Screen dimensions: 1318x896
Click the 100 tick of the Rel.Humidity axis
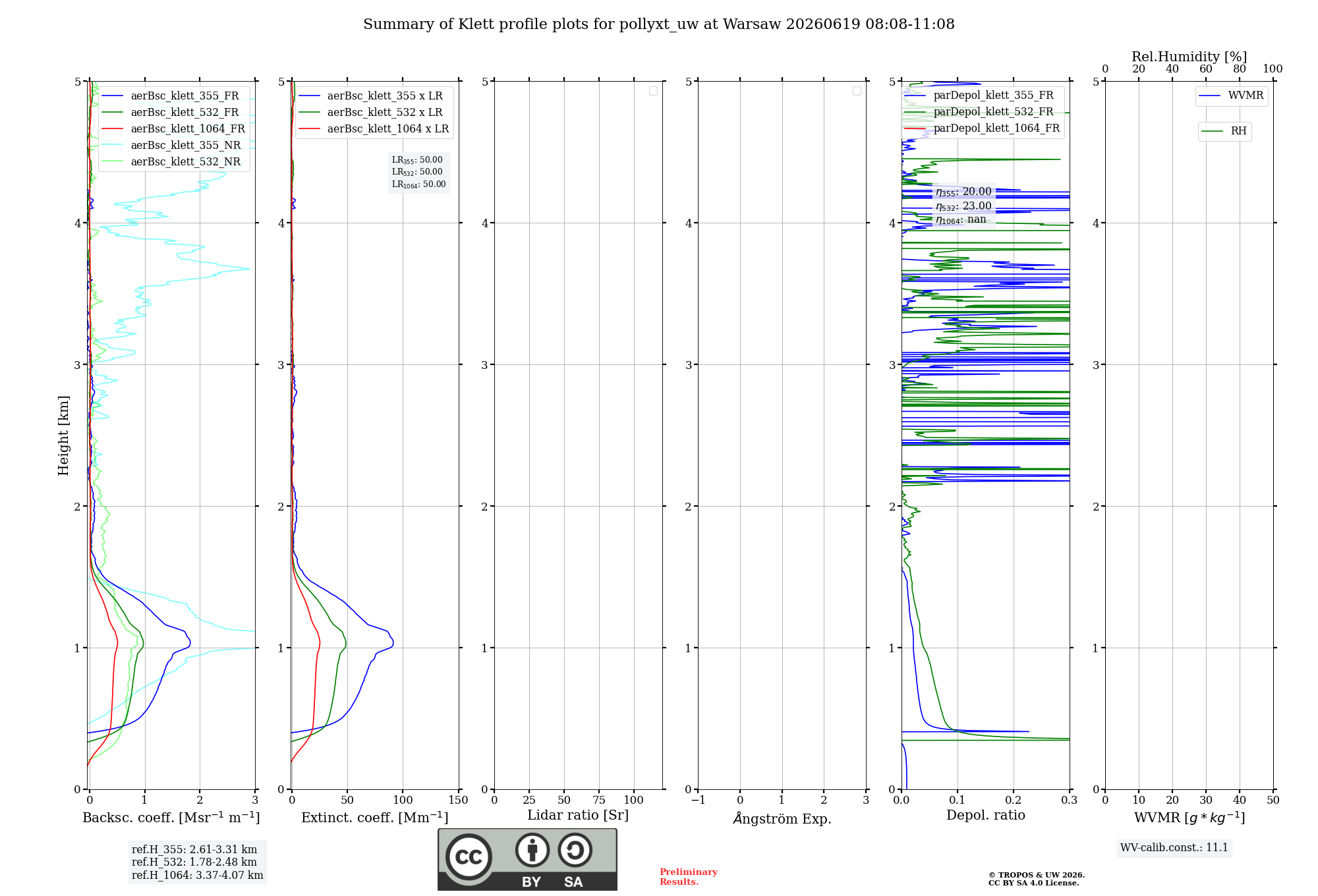pyautogui.click(x=1273, y=69)
